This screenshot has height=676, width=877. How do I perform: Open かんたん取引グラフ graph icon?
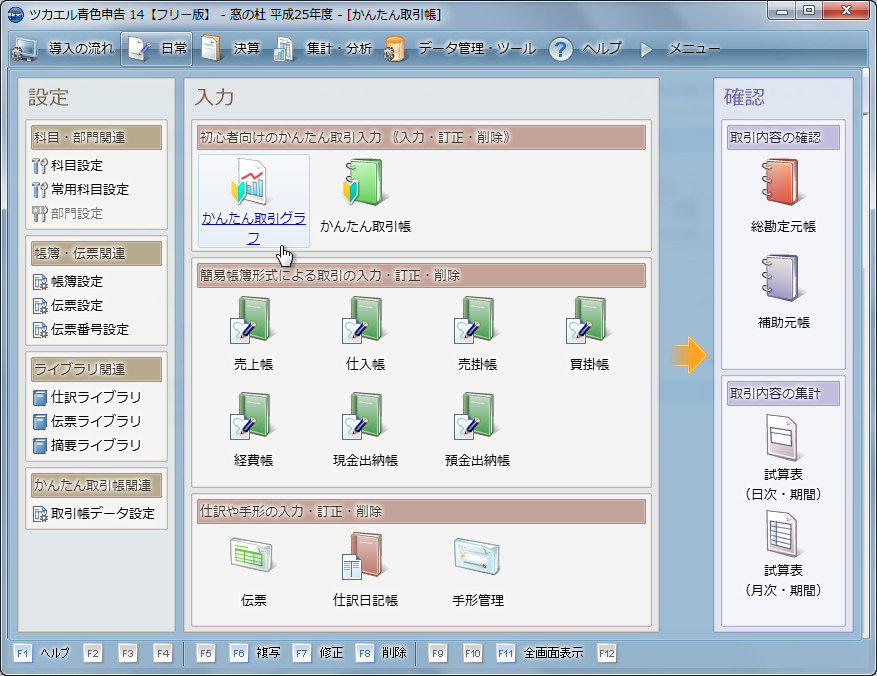click(250, 182)
